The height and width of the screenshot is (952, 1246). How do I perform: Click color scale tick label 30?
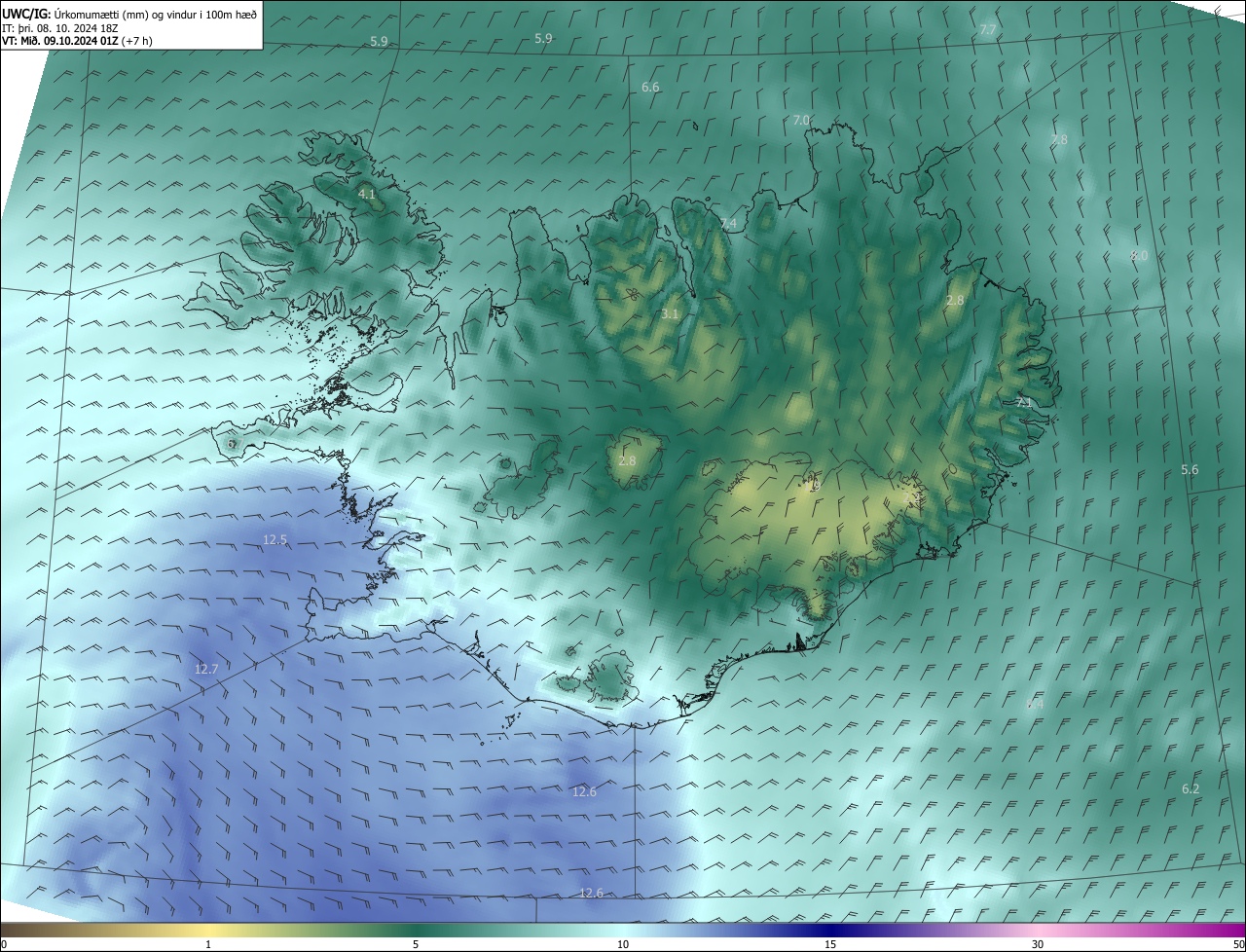coord(1038,945)
